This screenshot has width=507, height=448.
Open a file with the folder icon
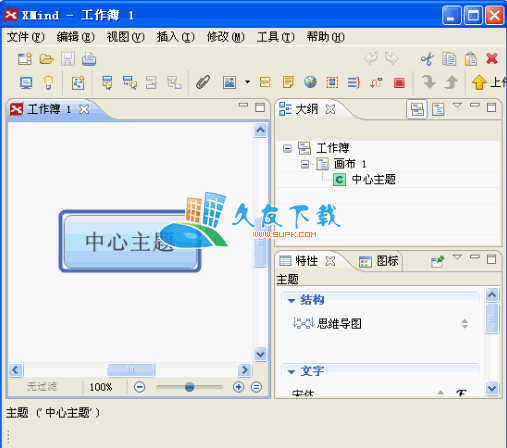pyautogui.click(x=46, y=59)
